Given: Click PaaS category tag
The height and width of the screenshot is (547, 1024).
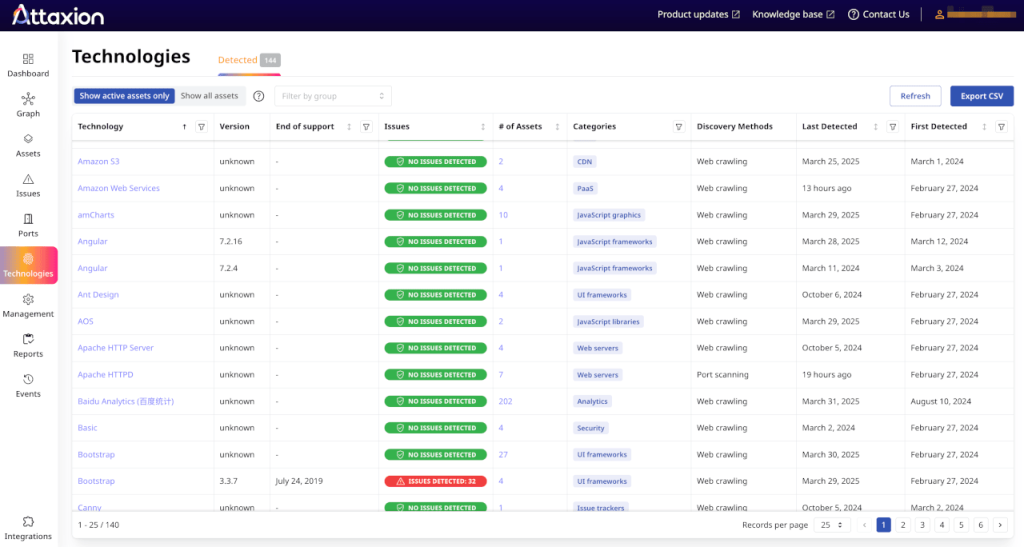Looking at the screenshot, I should coord(585,188).
